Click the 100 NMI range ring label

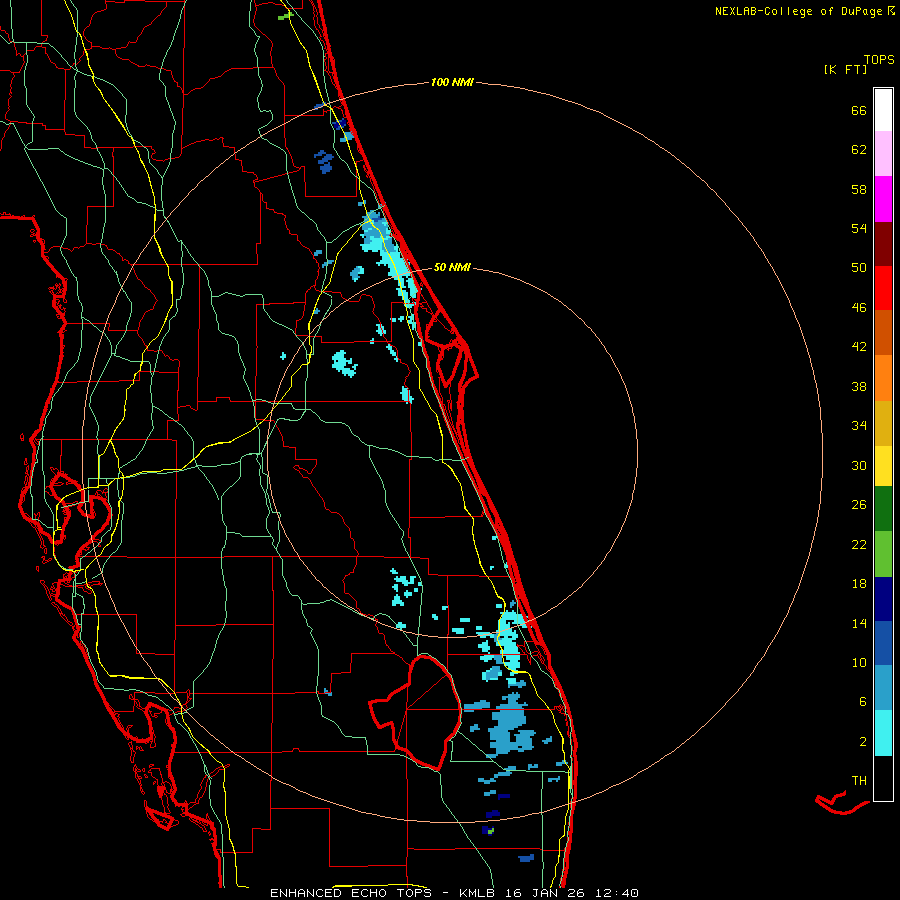[x=452, y=83]
